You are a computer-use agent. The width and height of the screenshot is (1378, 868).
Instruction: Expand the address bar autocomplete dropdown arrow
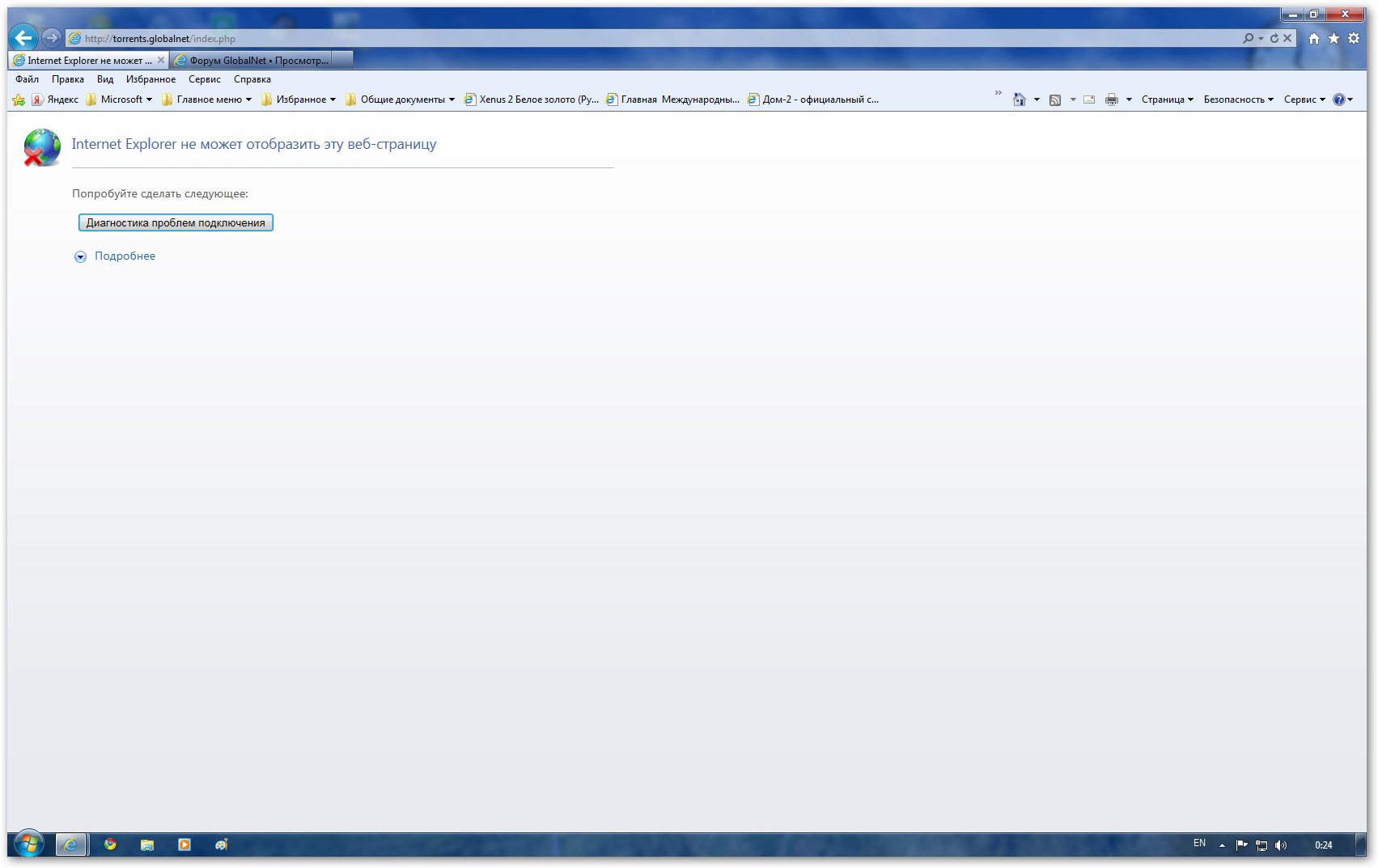click(x=1261, y=38)
